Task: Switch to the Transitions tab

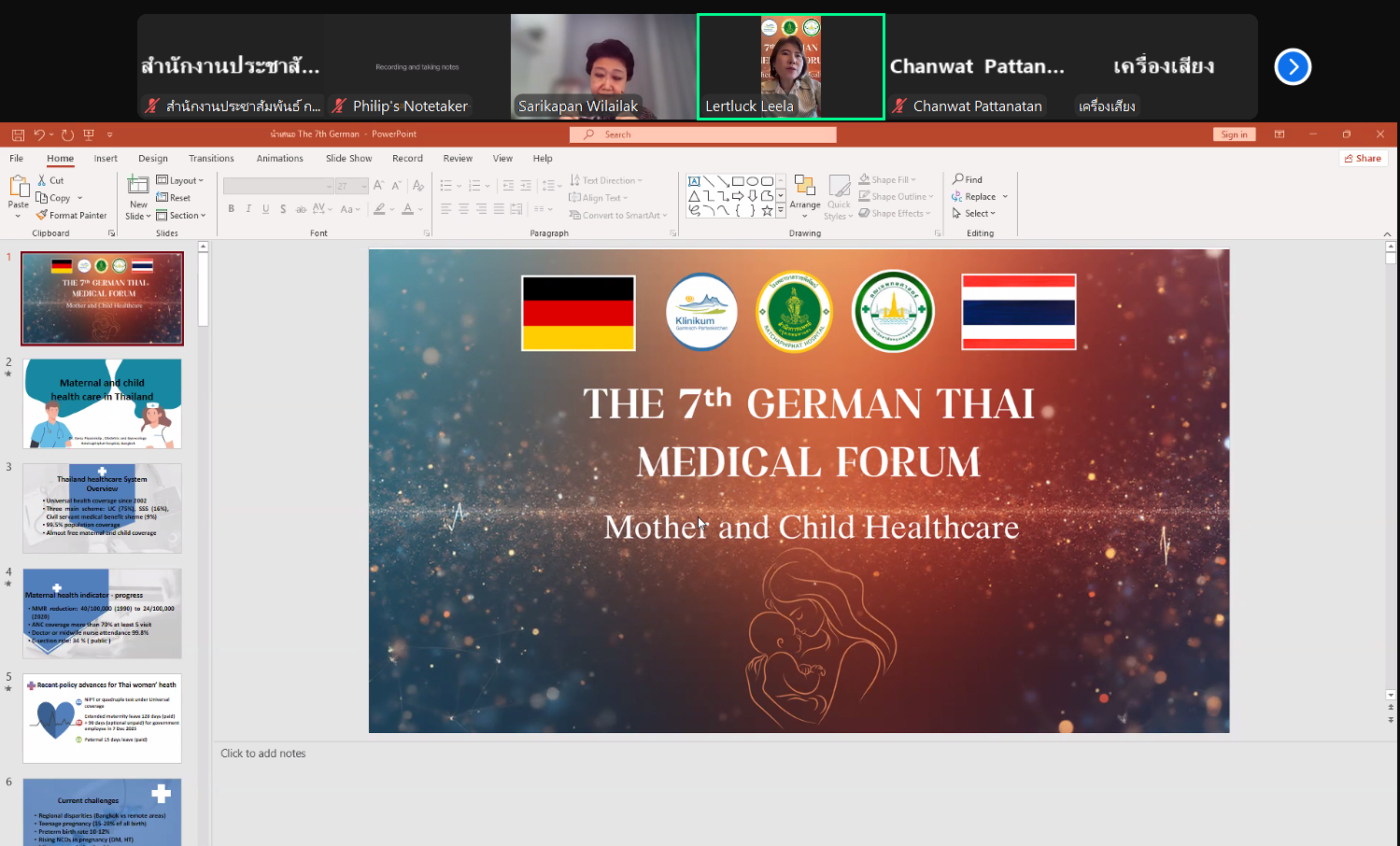Action: point(211,158)
